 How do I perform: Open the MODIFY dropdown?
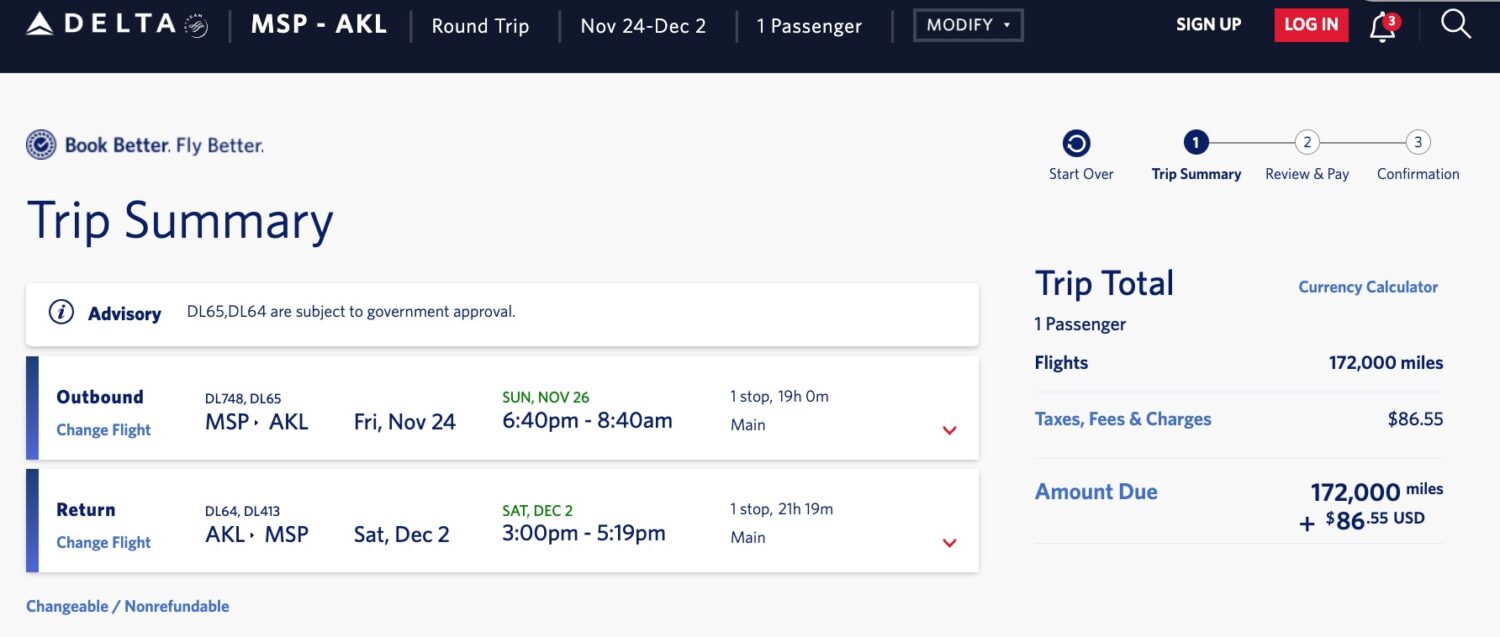pyautogui.click(x=967, y=24)
